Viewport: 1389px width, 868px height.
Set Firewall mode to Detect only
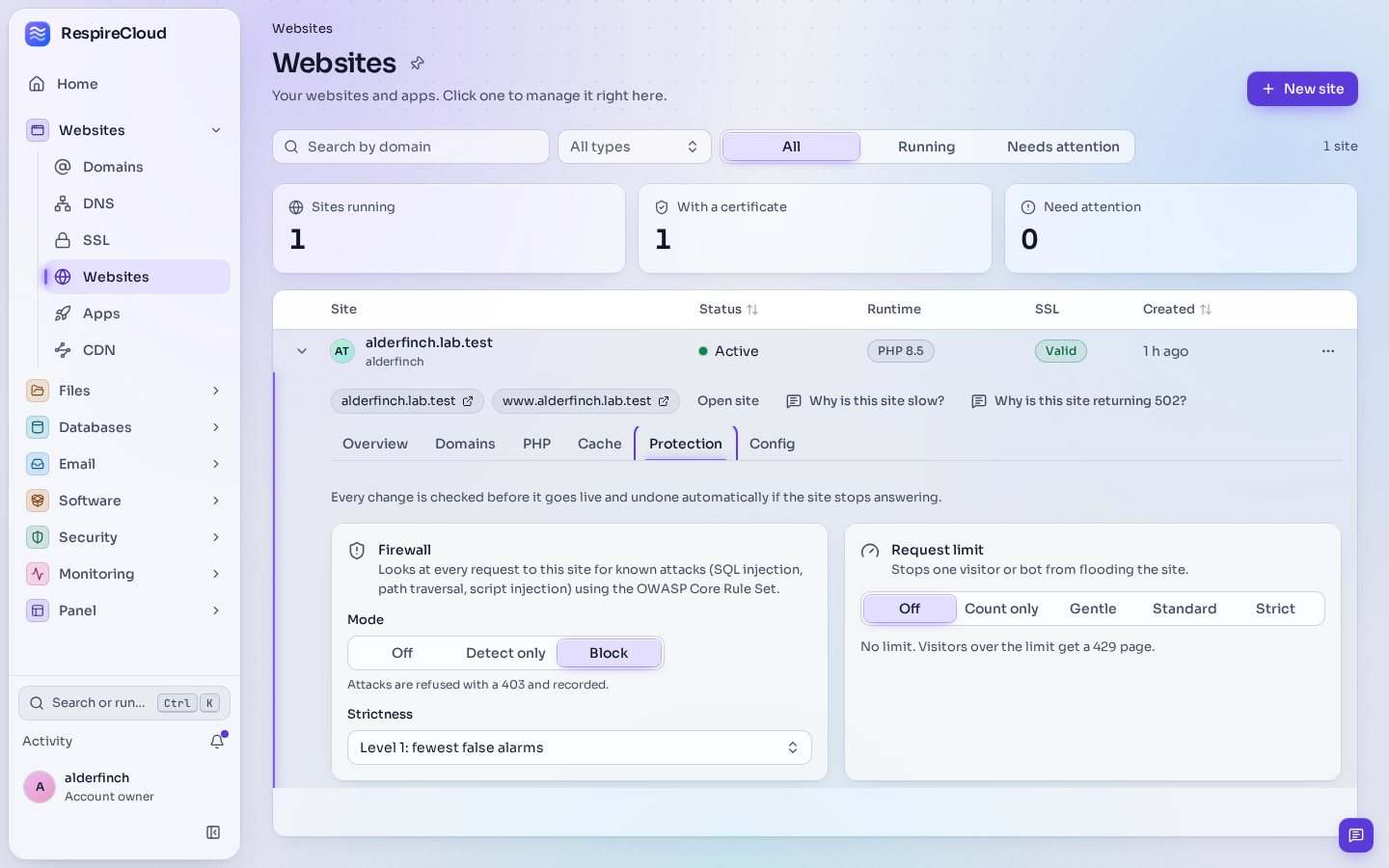tap(505, 653)
